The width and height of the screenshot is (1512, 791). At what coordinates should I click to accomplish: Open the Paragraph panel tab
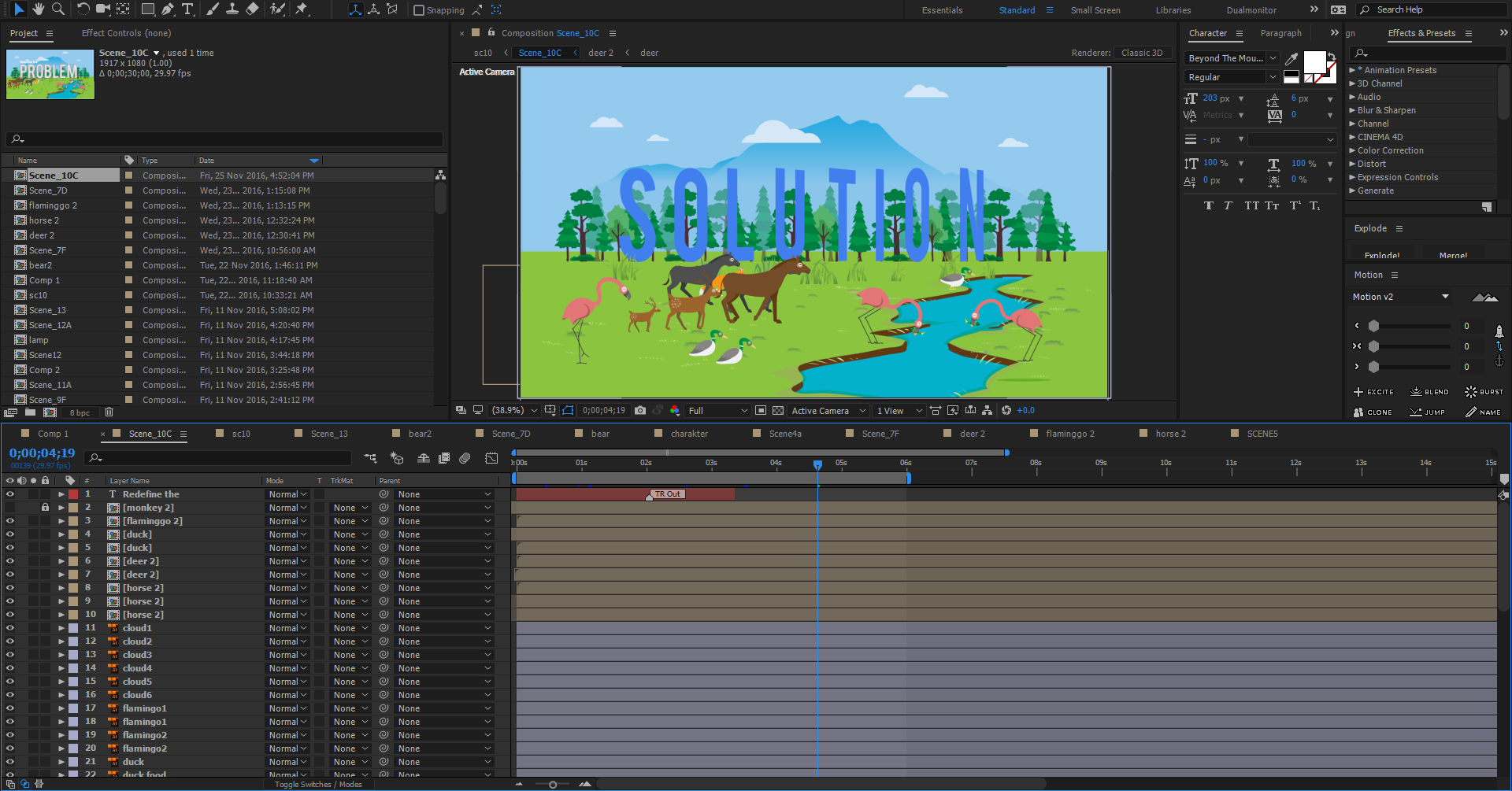click(x=1280, y=33)
